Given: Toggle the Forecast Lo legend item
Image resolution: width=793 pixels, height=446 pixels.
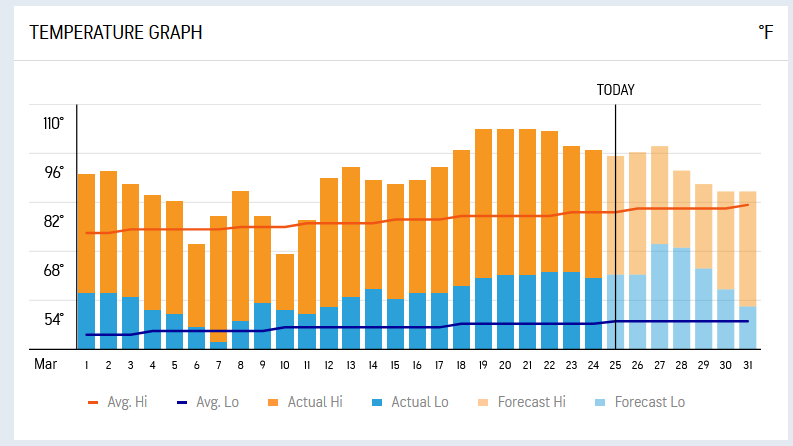Looking at the screenshot, I should 640,402.
